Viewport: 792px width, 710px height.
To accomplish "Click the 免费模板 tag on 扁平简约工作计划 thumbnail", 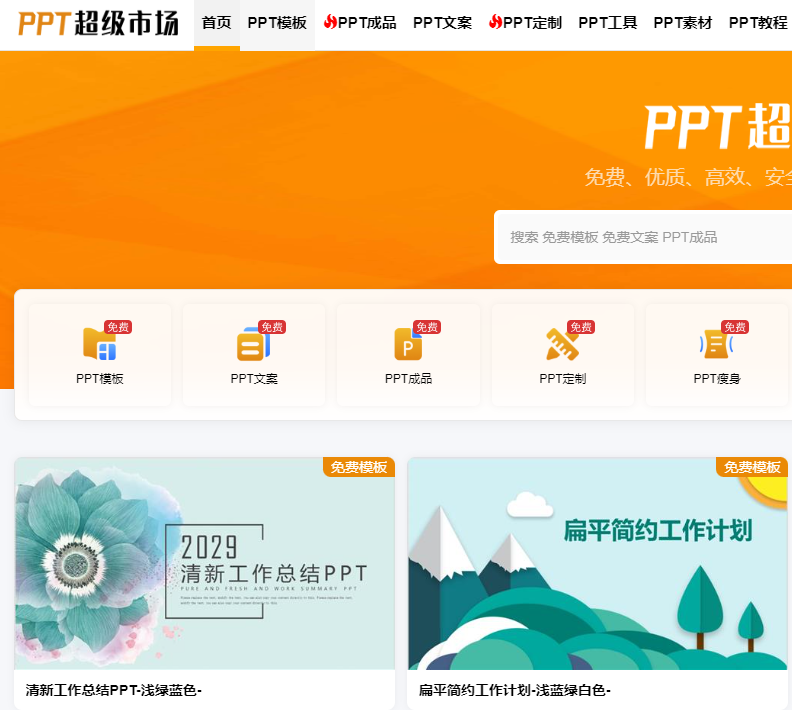I will [x=752, y=467].
